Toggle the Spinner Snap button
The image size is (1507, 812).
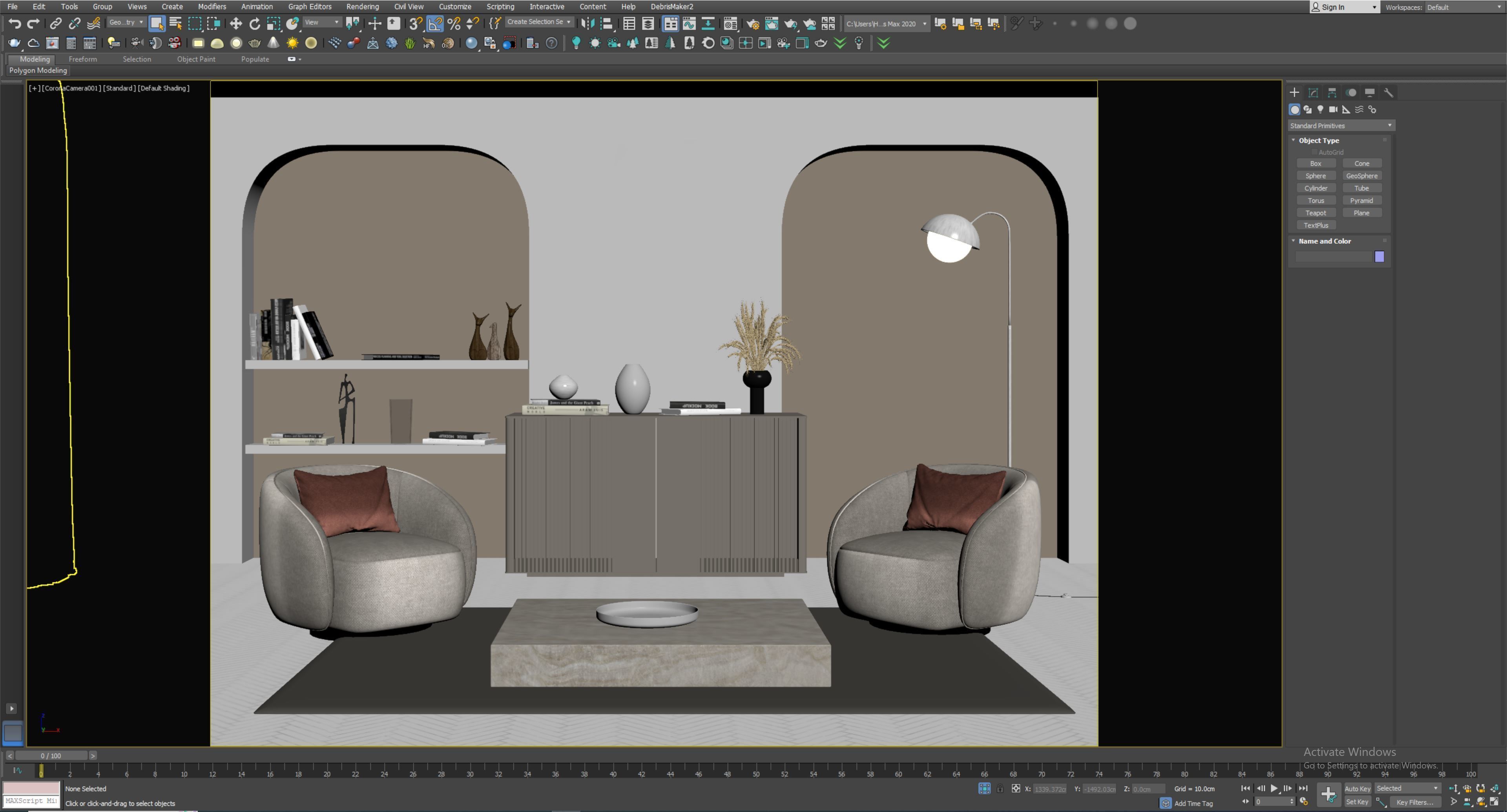472,24
